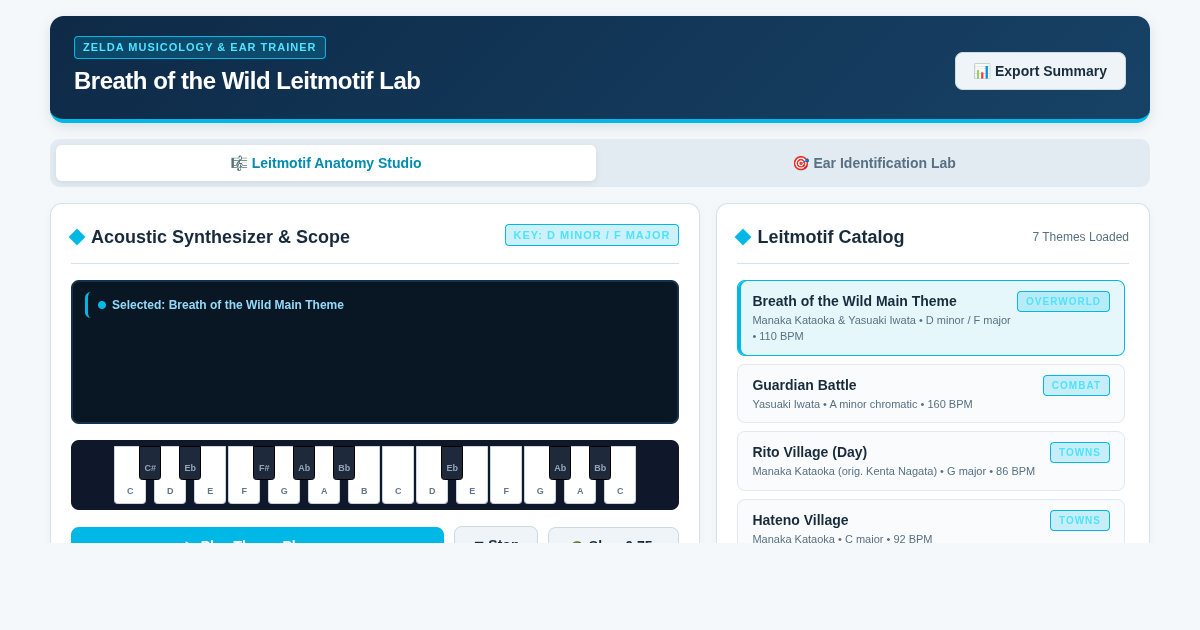Tap the upper-octave D white key
The image size is (1200, 630).
pos(432,490)
